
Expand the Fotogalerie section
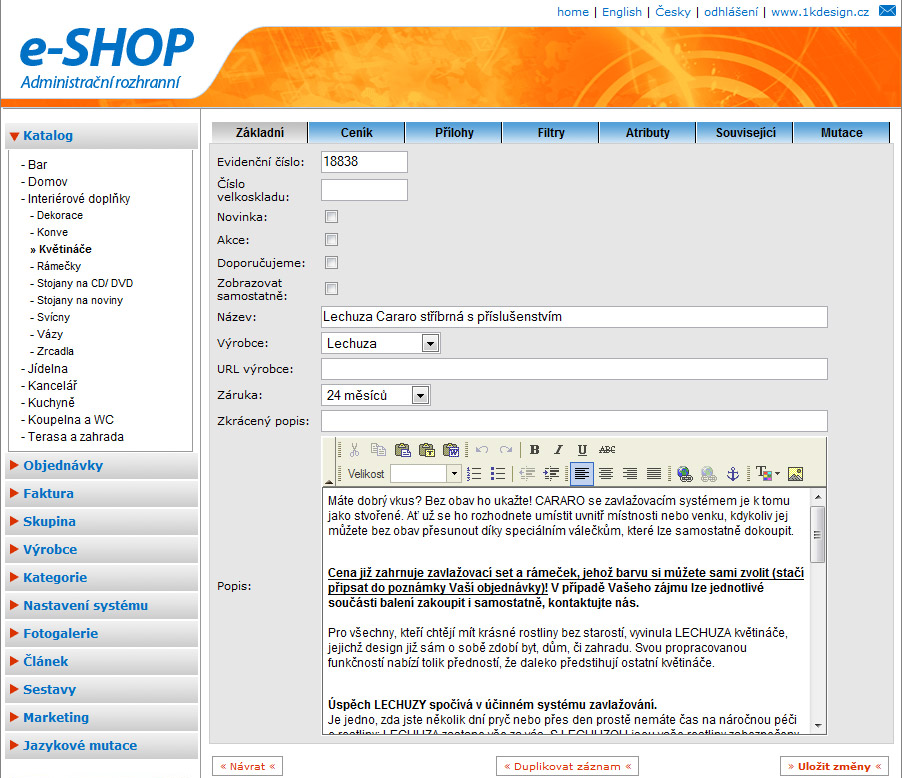tap(101, 634)
